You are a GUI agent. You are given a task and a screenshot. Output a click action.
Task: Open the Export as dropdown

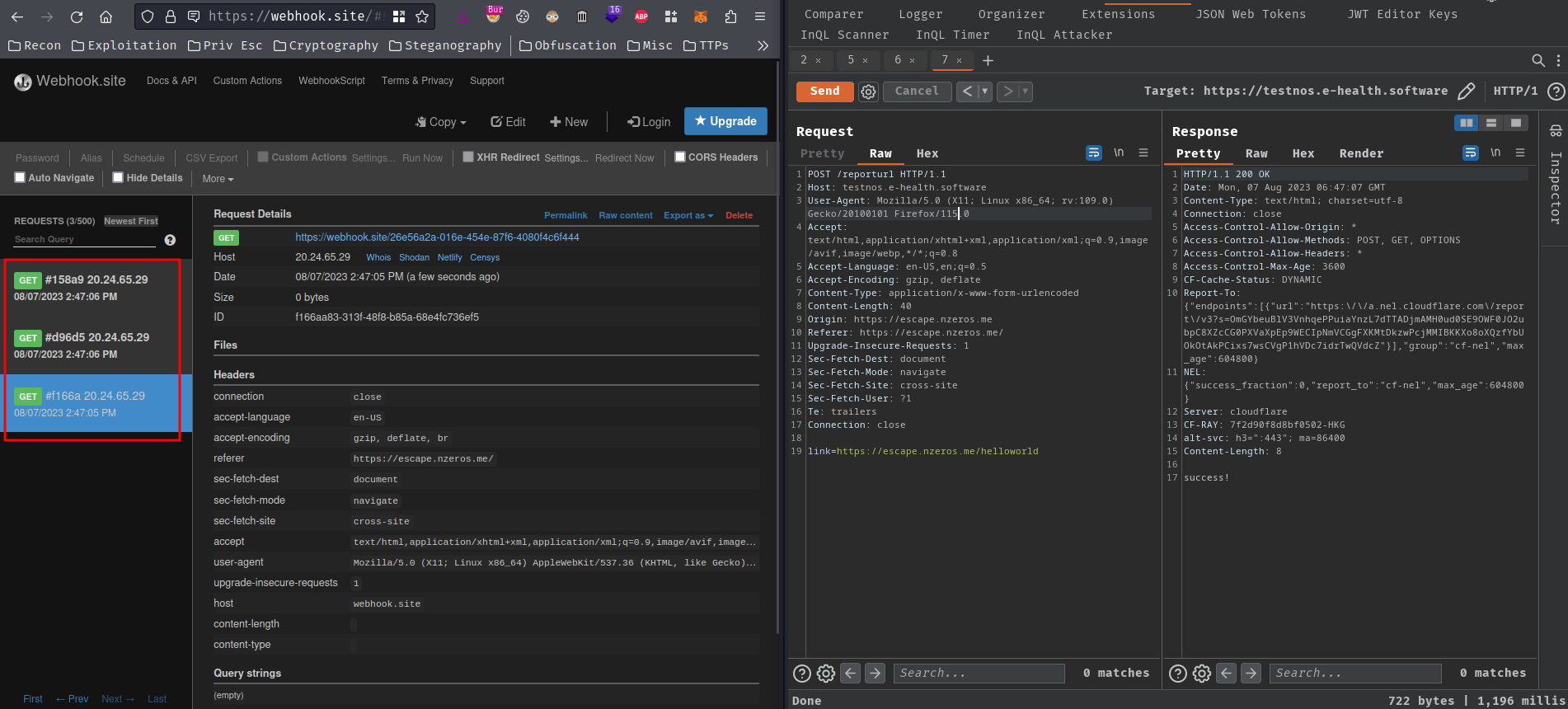[688, 215]
